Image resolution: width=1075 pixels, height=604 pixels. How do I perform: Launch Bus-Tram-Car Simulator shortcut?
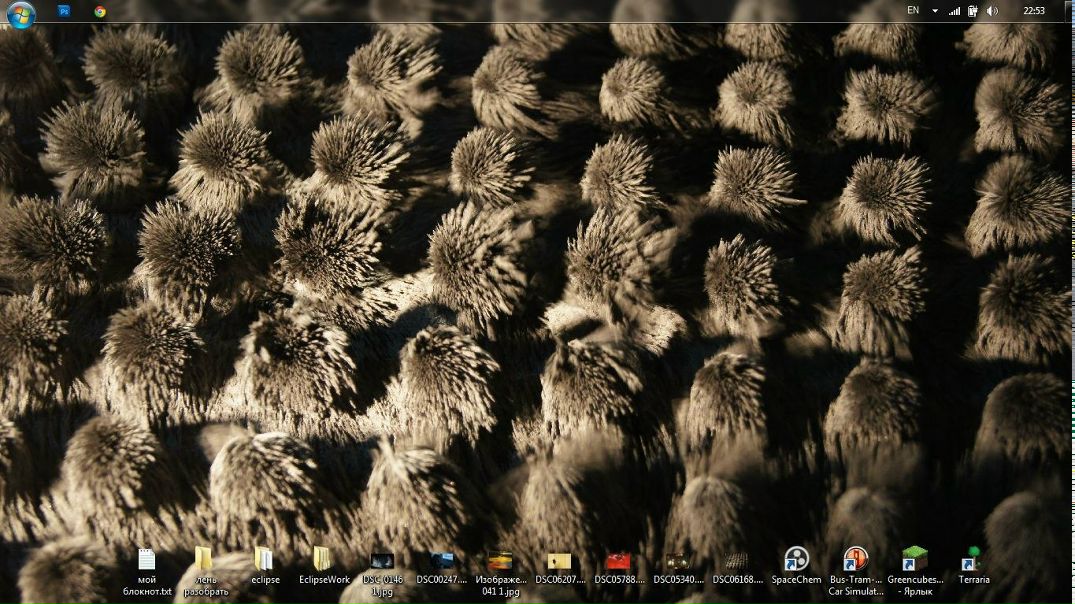point(856,560)
